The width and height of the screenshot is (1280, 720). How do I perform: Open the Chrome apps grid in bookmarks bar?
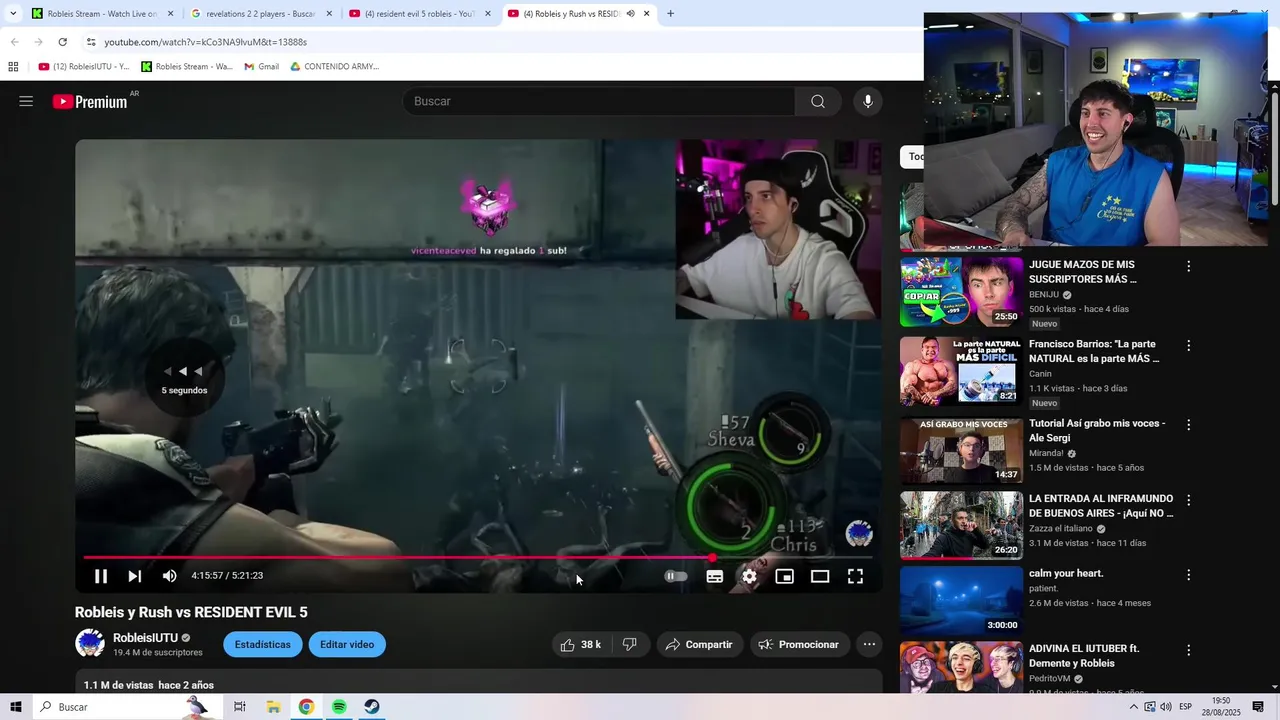pyautogui.click(x=13, y=67)
